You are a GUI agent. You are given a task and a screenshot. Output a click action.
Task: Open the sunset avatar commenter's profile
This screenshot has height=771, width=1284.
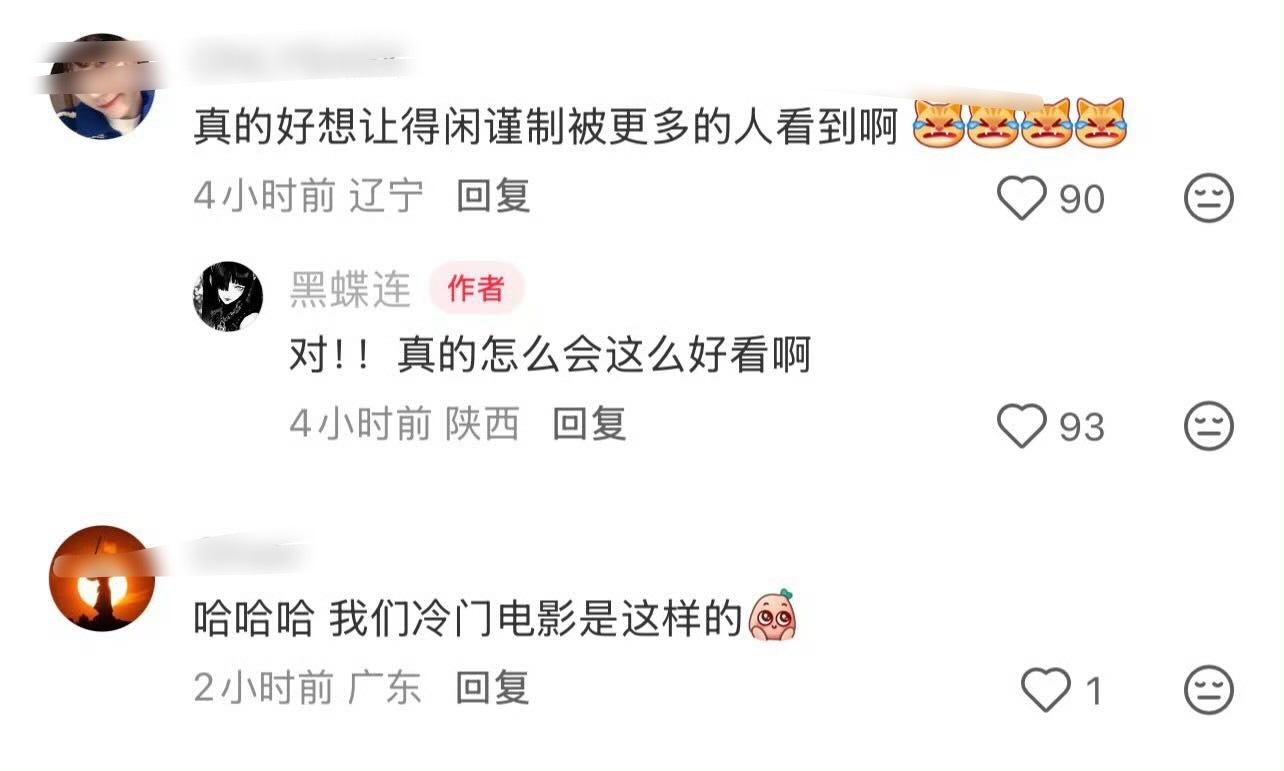coord(102,578)
